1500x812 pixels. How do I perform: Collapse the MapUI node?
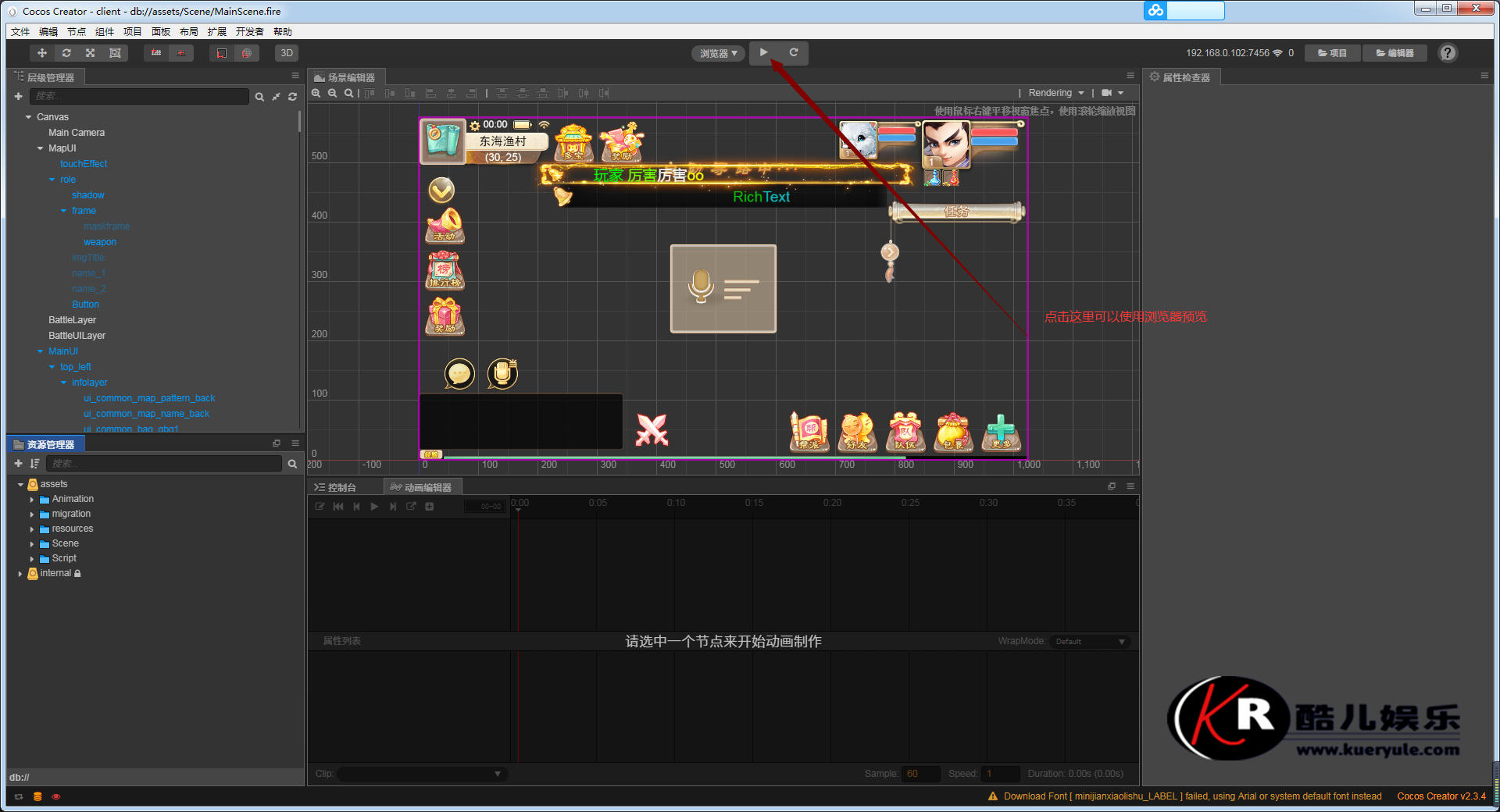pyautogui.click(x=41, y=148)
